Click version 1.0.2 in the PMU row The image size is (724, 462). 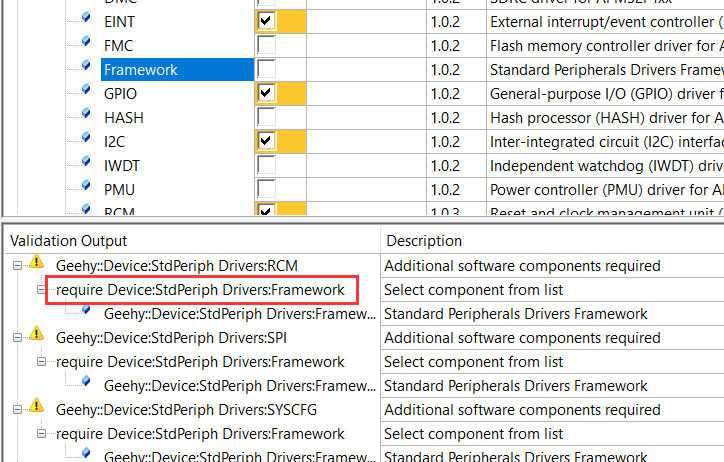coord(445,190)
